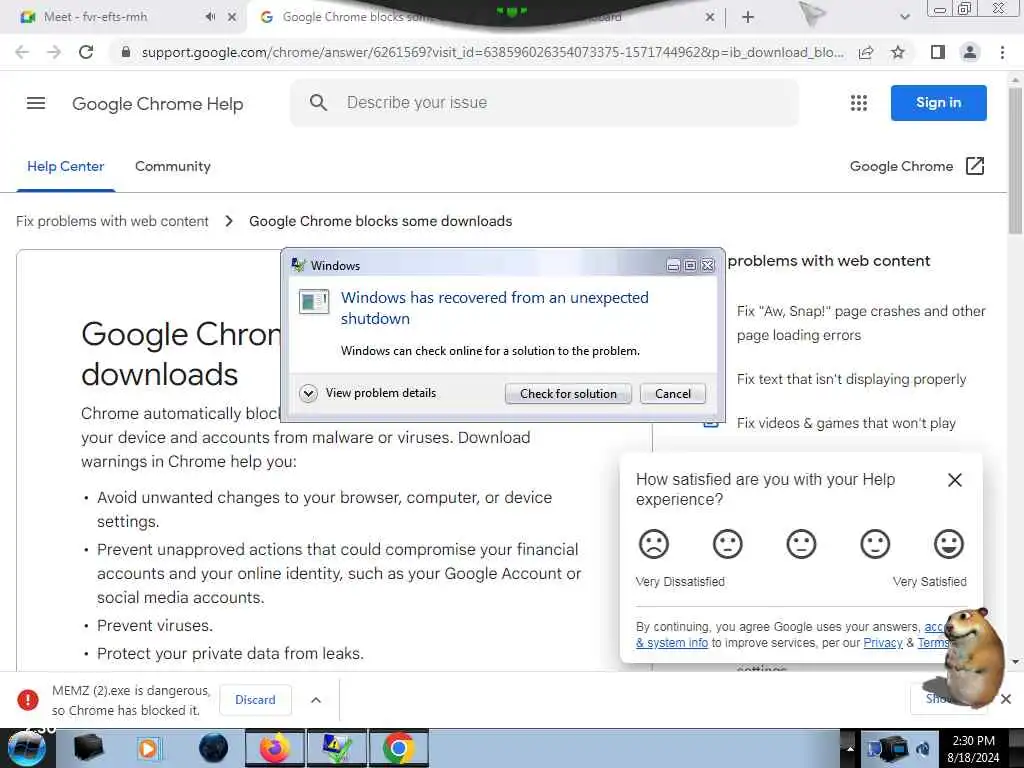This screenshot has width=1024, height=768.
Task: Bookmark this page with the star icon
Action: pos(898,52)
